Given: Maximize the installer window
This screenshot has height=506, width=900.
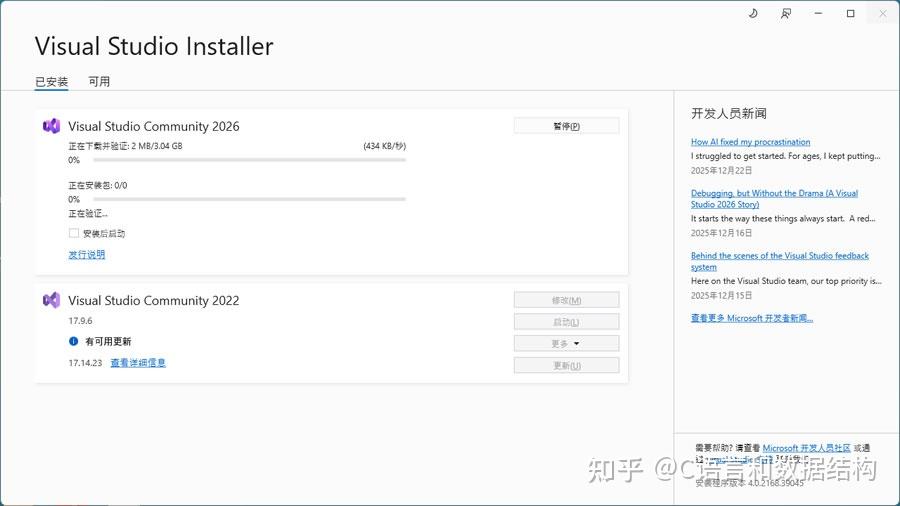Looking at the screenshot, I should point(851,13).
